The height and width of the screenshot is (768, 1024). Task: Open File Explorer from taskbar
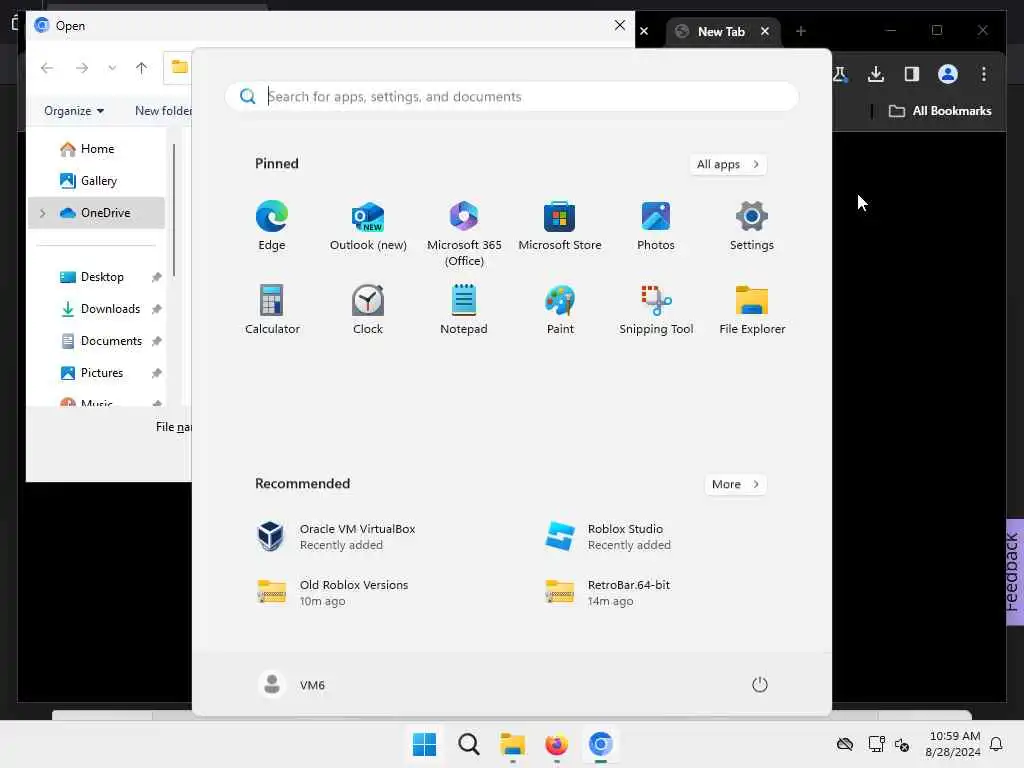[513, 744]
